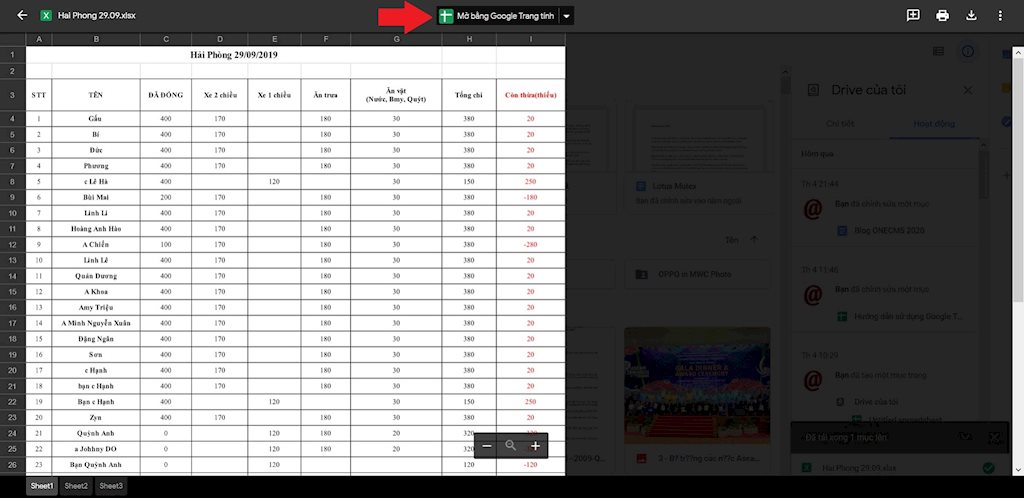Screen dimensions: 1024x498
Task: Reset zoom with the magnifier icon
Action: [511, 446]
